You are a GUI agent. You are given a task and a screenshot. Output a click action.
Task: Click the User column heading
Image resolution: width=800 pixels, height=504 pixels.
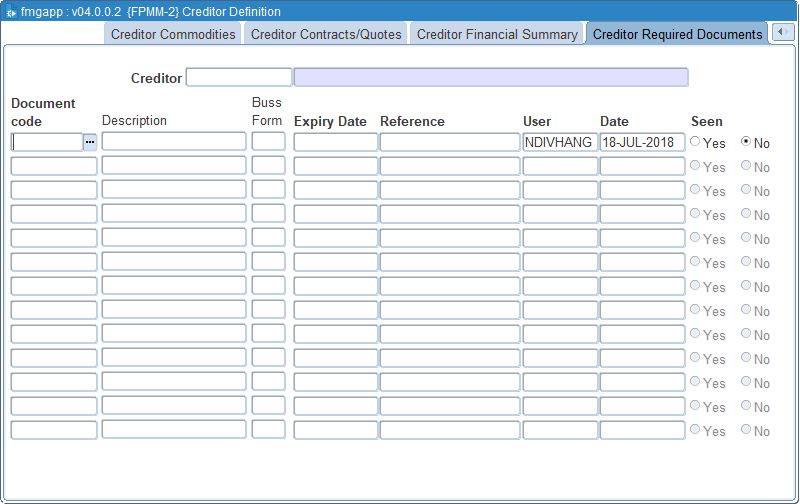point(537,121)
